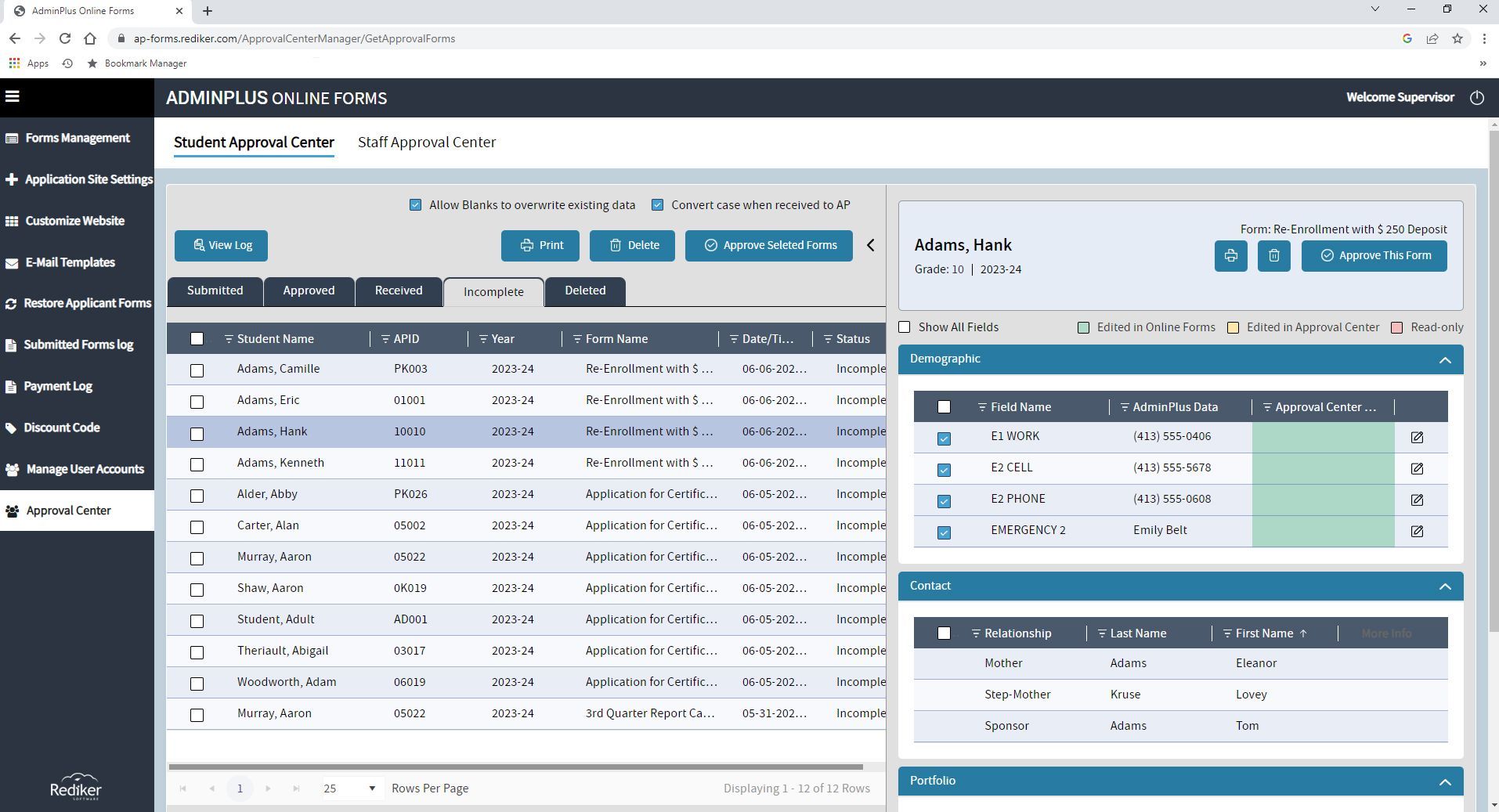
Task: Click the Delete button above form list
Action: point(632,246)
